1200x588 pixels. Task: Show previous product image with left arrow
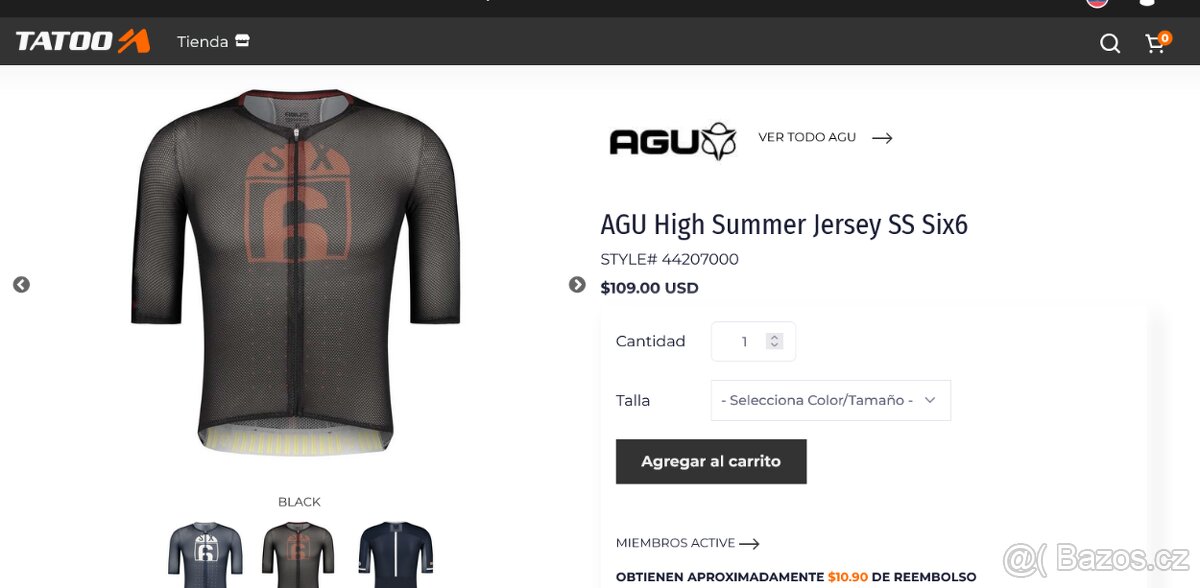coord(21,285)
